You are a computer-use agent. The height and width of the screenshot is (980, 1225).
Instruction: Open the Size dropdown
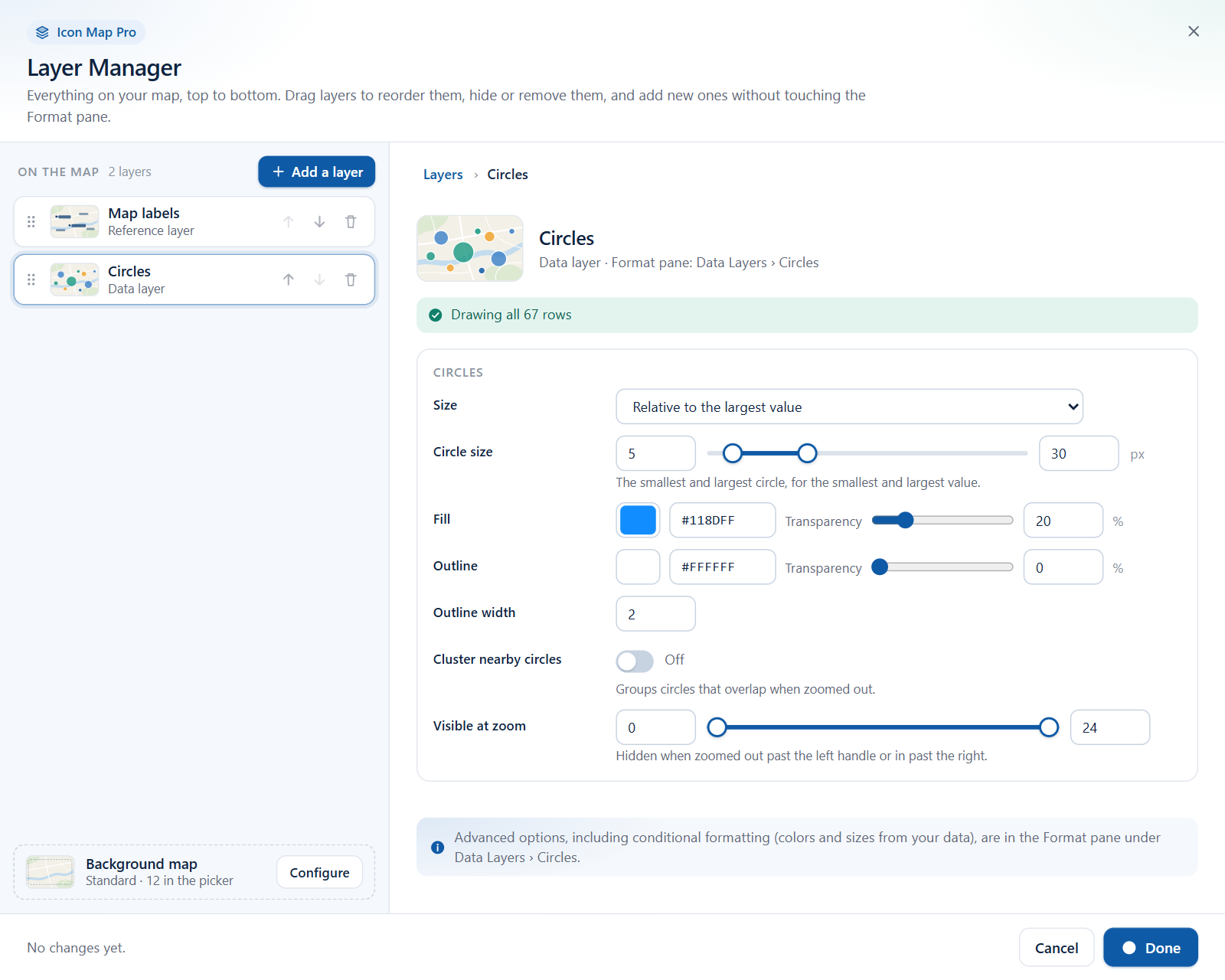pos(849,407)
